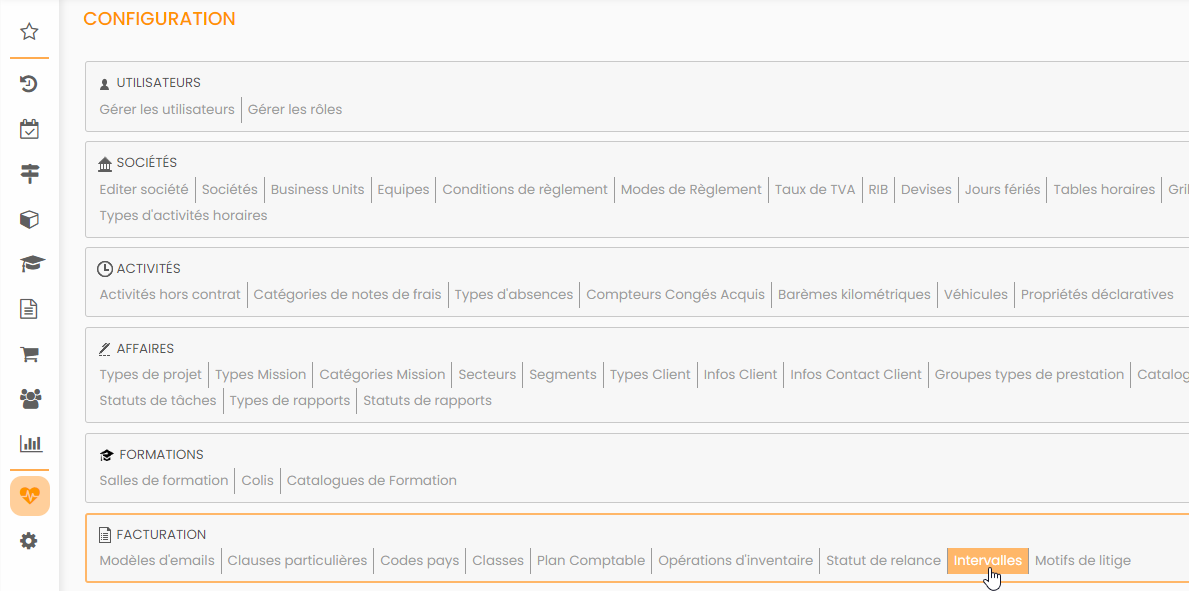The width and height of the screenshot is (1189, 591).
Task: Go to Types d'absences configuration
Action: tap(514, 294)
